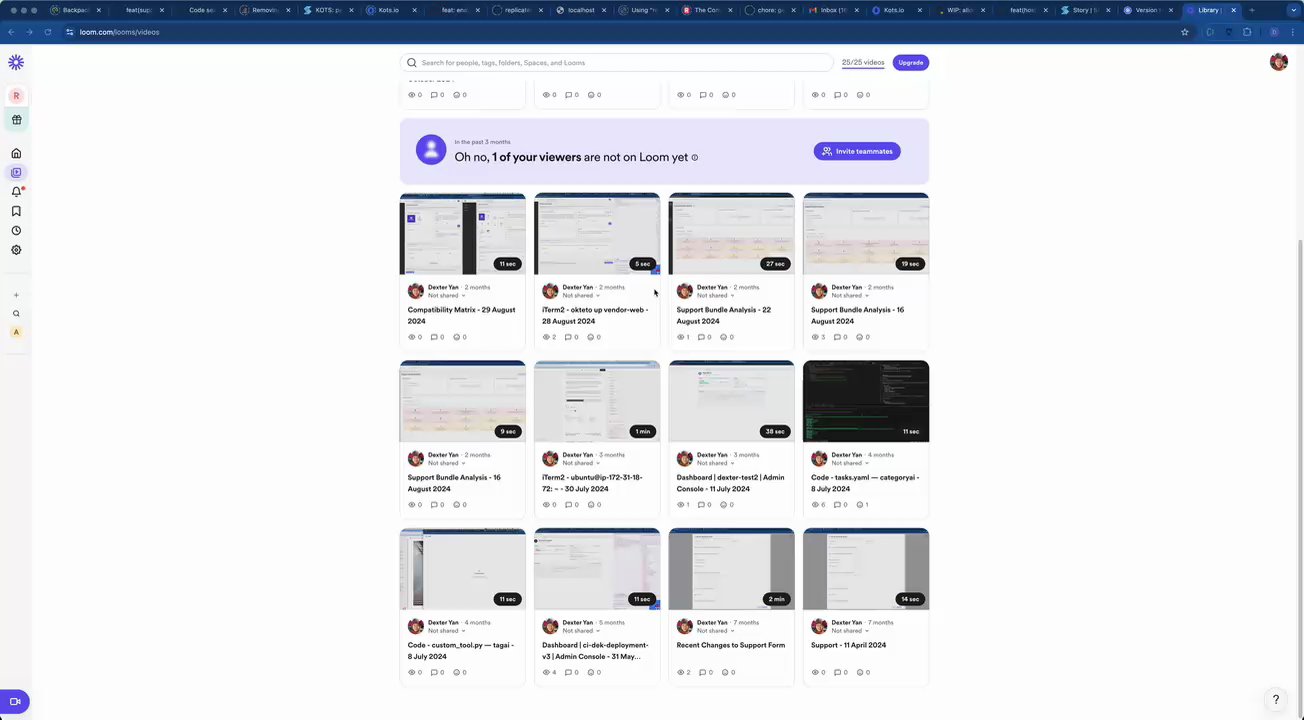Open thumbnail of Code - tasks.yaml video
Image resolution: width=1304 pixels, height=720 pixels.
pyautogui.click(x=866, y=401)
